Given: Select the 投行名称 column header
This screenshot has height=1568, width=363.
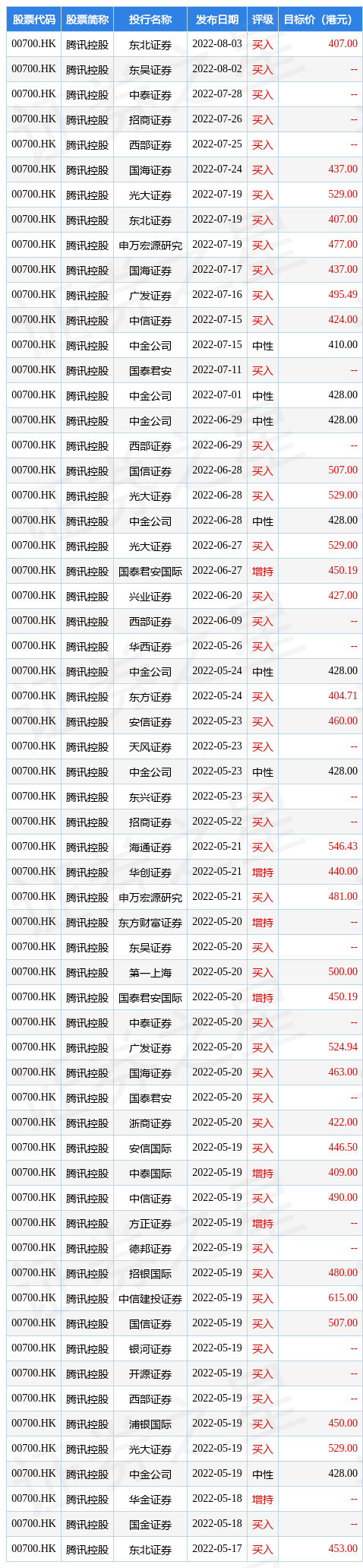Looking at the screenshot, I should point(150,20).
